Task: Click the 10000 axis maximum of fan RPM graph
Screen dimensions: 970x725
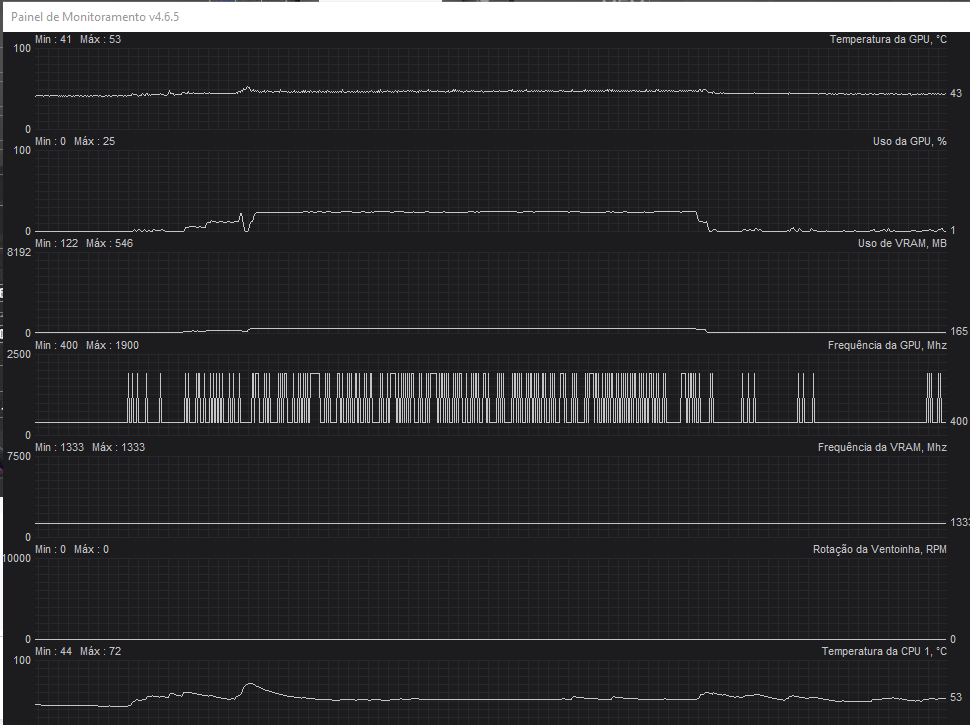Action: 17,559
